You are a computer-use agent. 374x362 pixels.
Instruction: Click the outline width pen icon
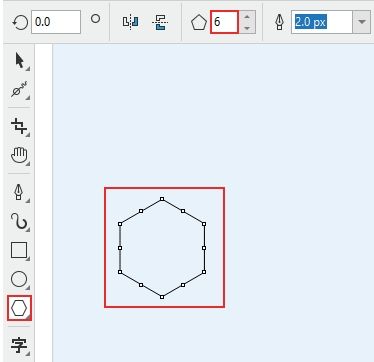tap(279, 23)
